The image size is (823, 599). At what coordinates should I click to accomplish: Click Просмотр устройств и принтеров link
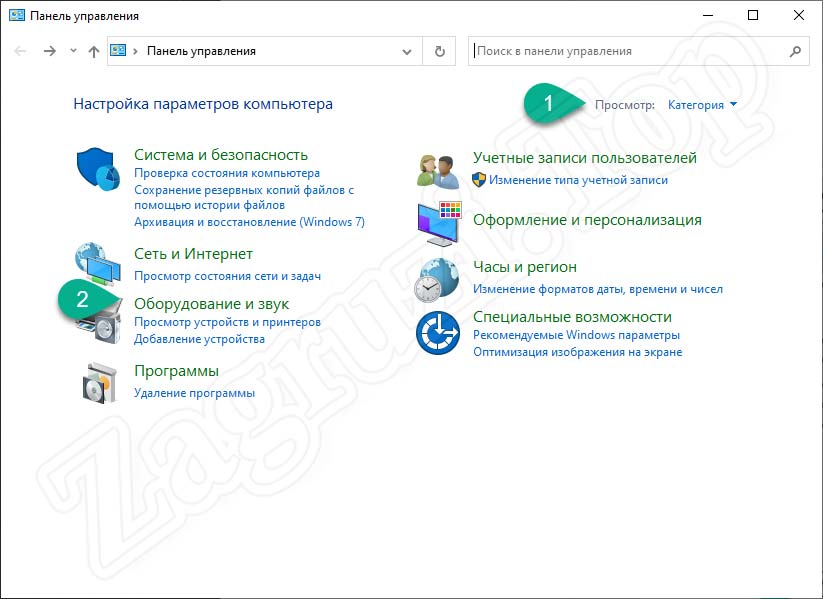pos(227,322)
